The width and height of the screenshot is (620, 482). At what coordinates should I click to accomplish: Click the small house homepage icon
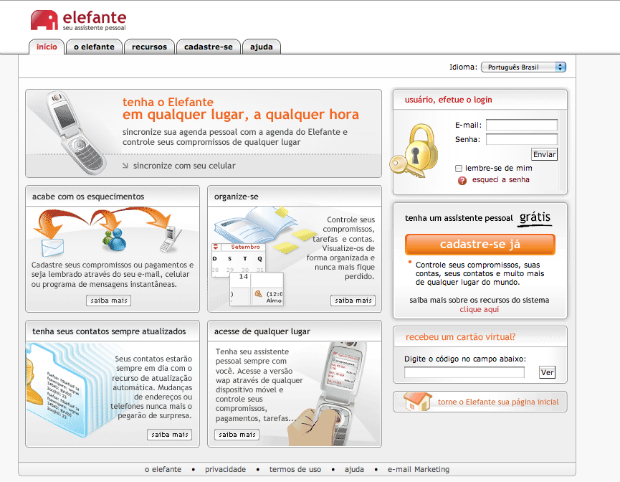(x=418, y=402)
